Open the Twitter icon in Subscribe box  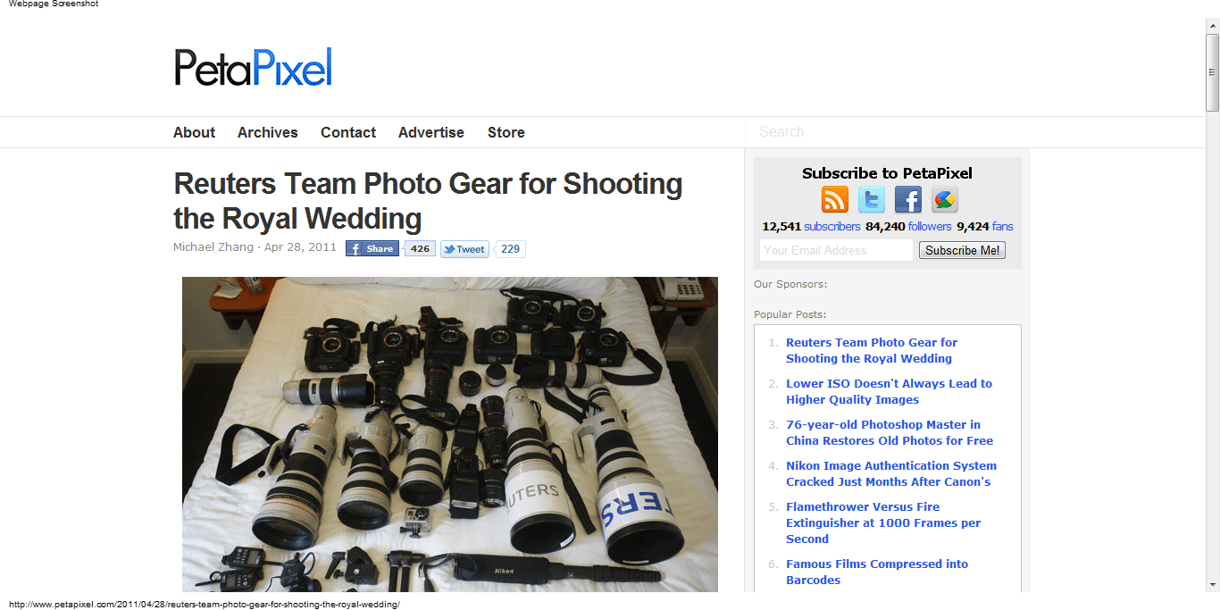871,200
